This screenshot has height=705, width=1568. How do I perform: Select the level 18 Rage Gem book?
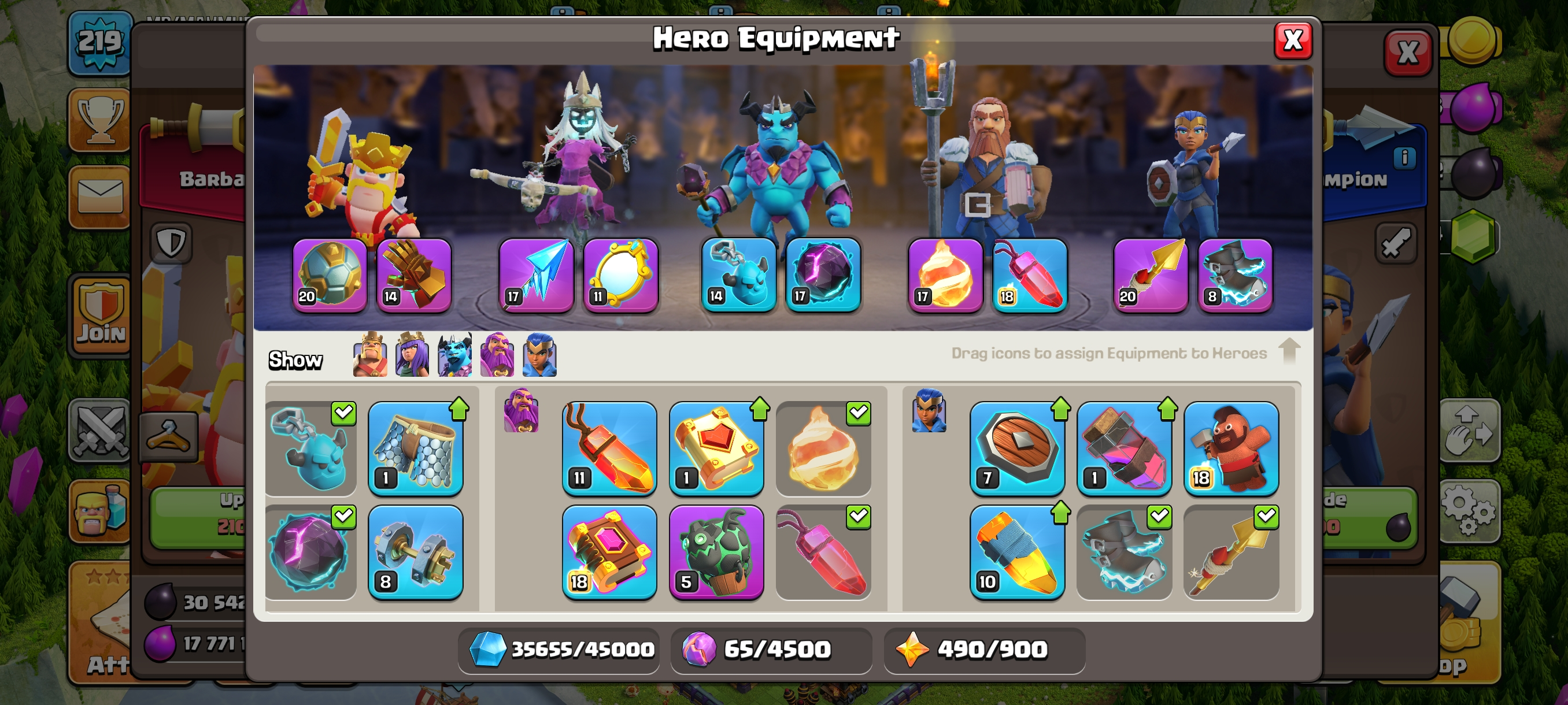(609, 552)
